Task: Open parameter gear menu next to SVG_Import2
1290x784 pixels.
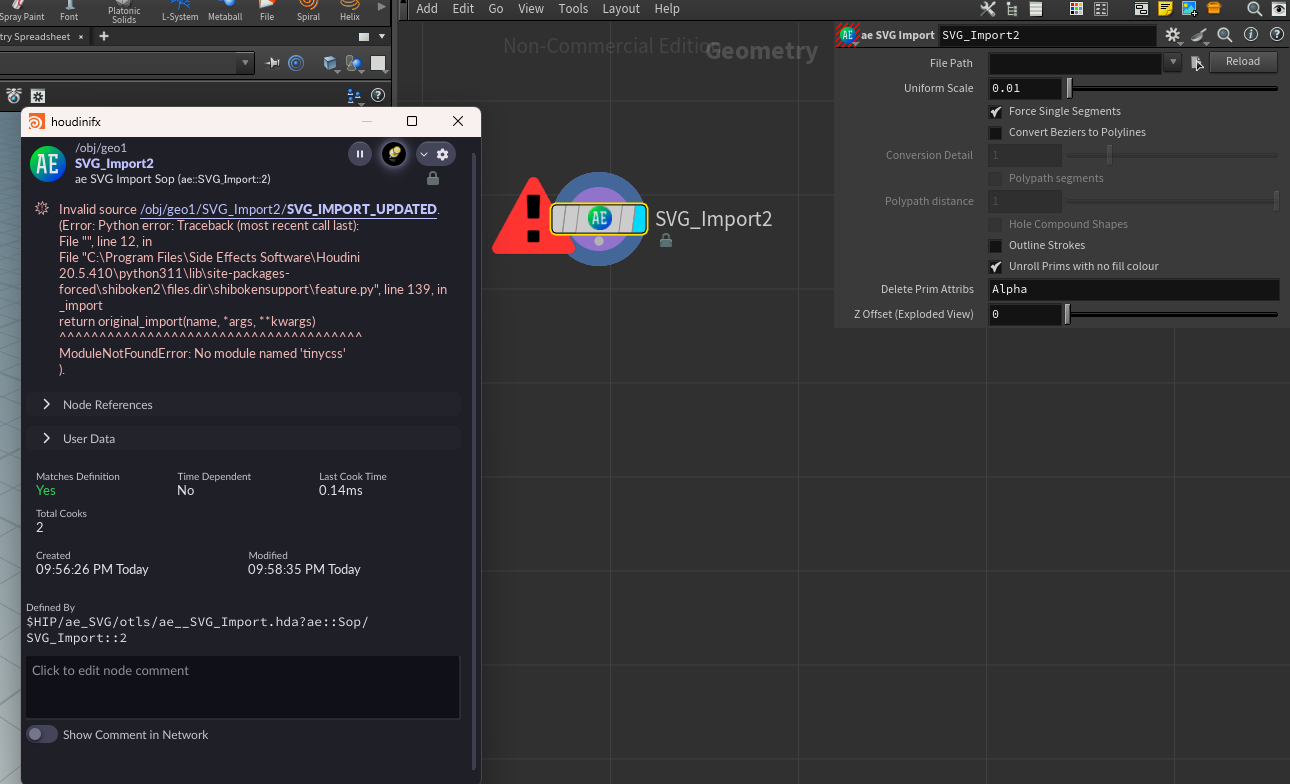Action: (x=1173, y=35)
